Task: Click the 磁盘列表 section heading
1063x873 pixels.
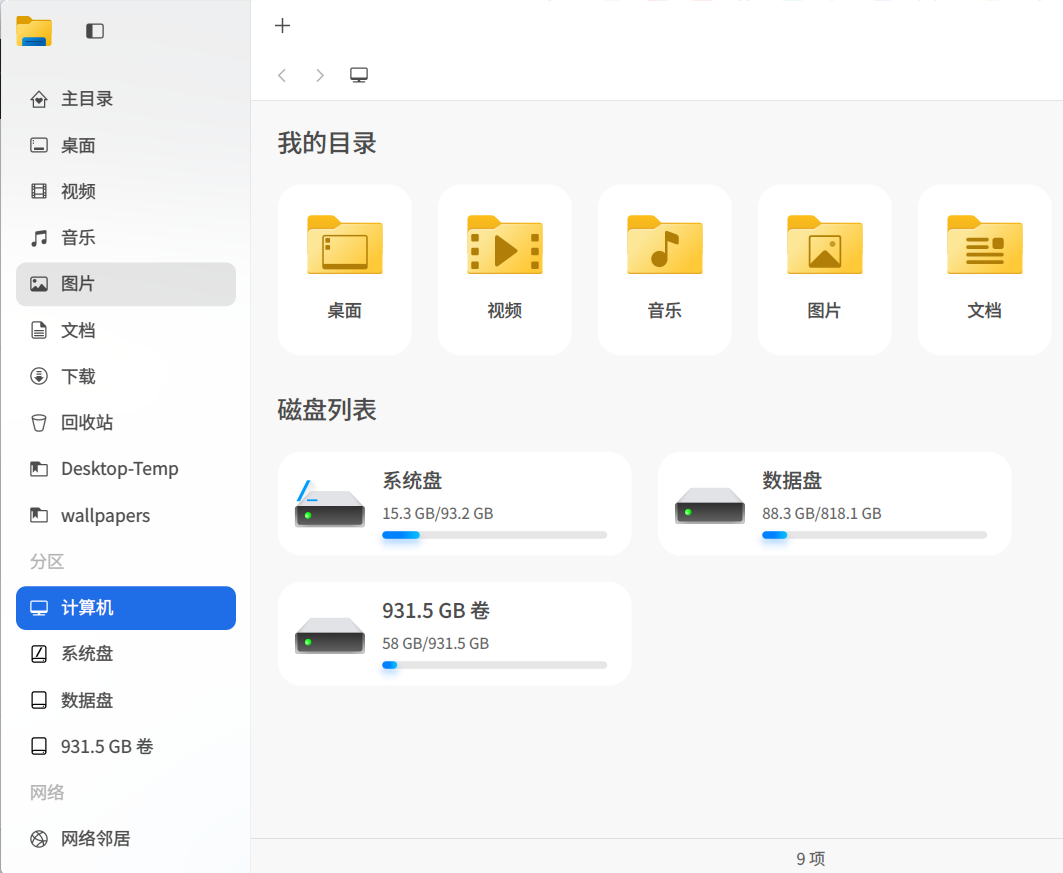Action: [x=327, y=410]
